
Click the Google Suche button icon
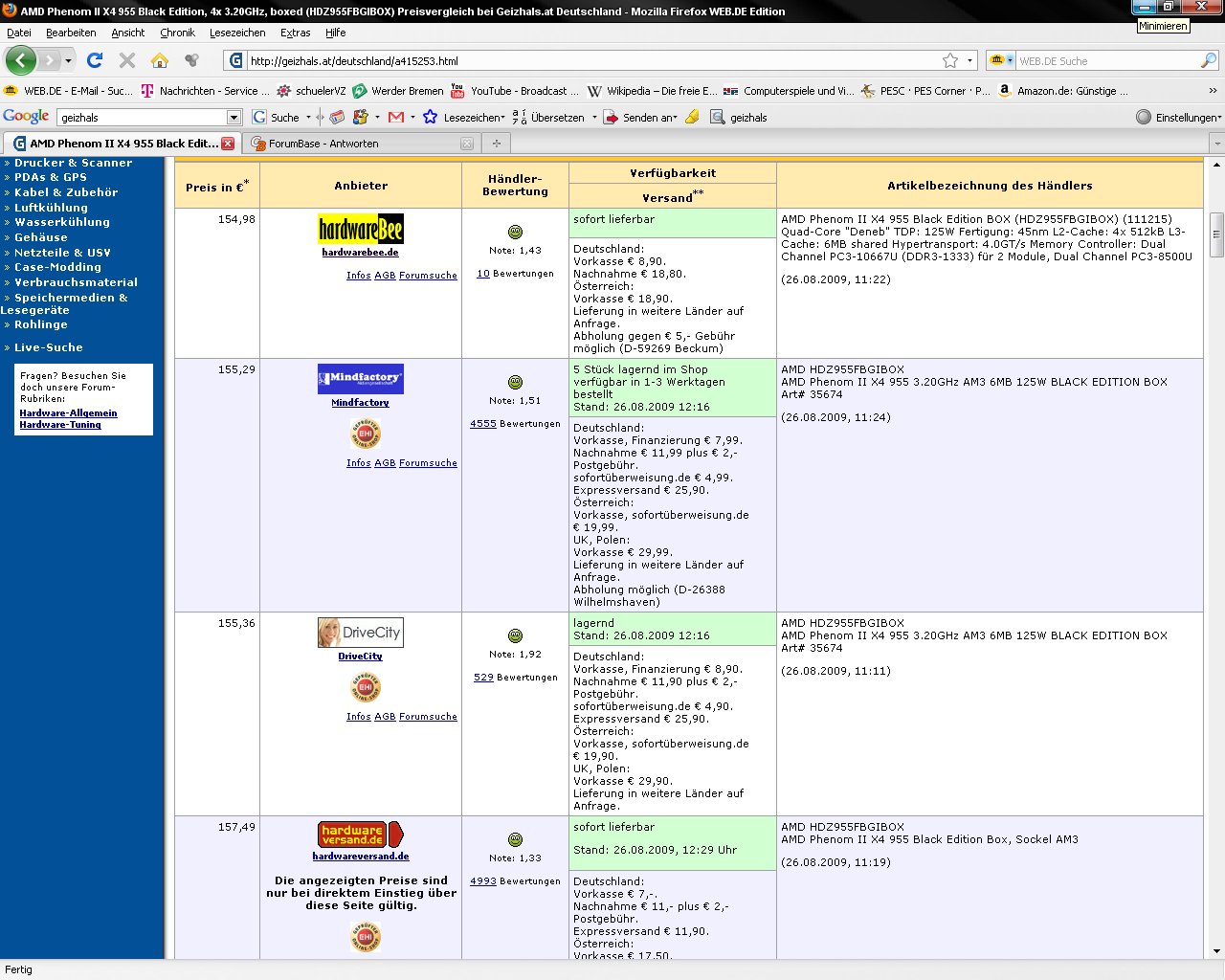coord(259,117)
